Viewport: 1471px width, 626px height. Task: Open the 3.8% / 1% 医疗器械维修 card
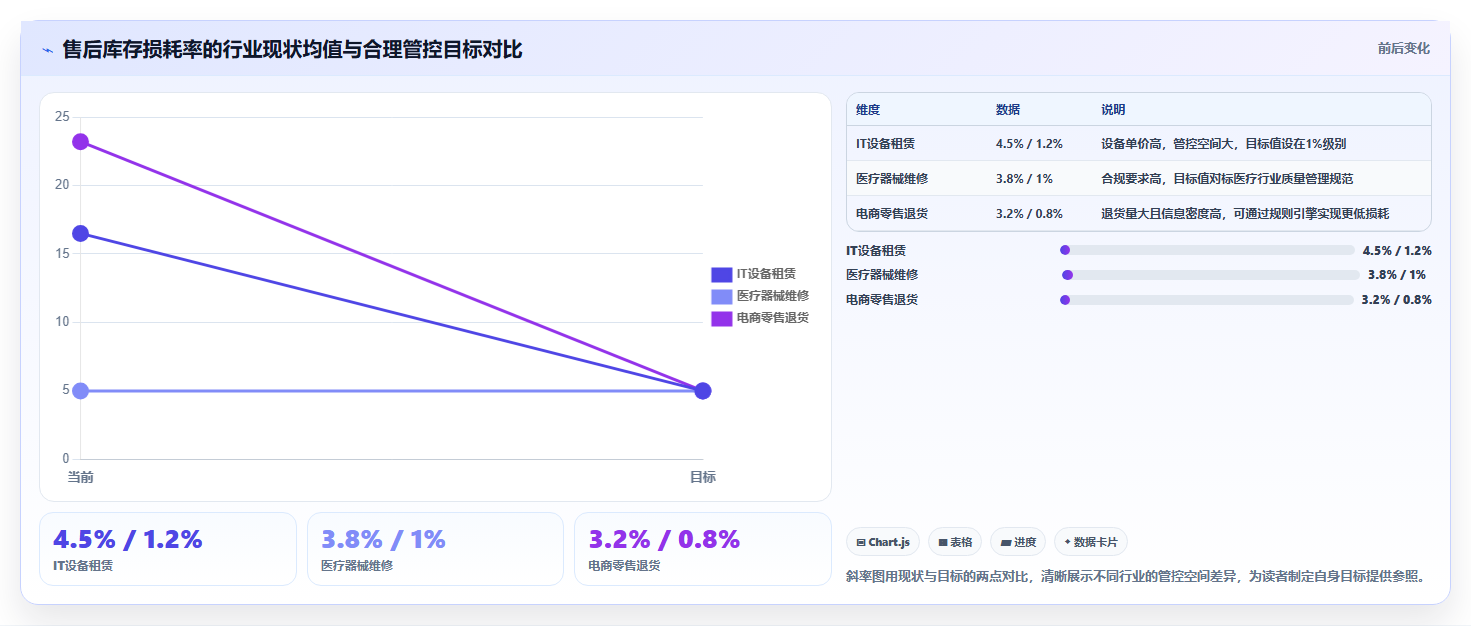pyautogui.click(x=436, y=549)
